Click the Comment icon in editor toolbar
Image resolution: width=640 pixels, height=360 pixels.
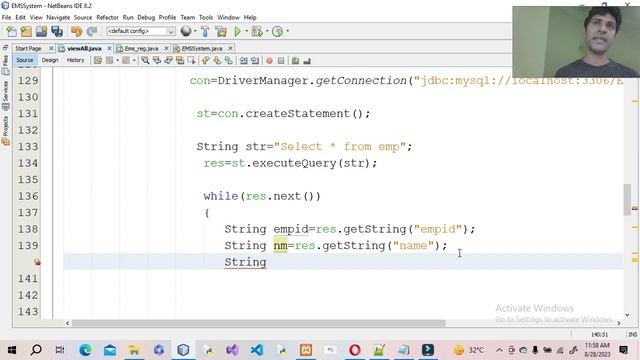[x=295, y=61]
